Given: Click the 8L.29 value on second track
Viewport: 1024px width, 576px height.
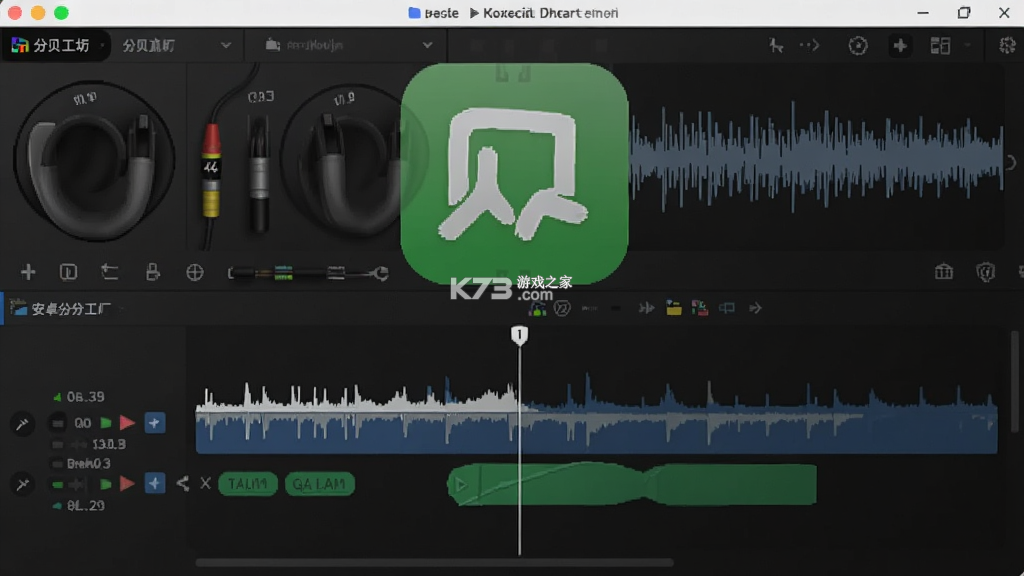Looking at the screenshot, I should click(x=86, y=505).
